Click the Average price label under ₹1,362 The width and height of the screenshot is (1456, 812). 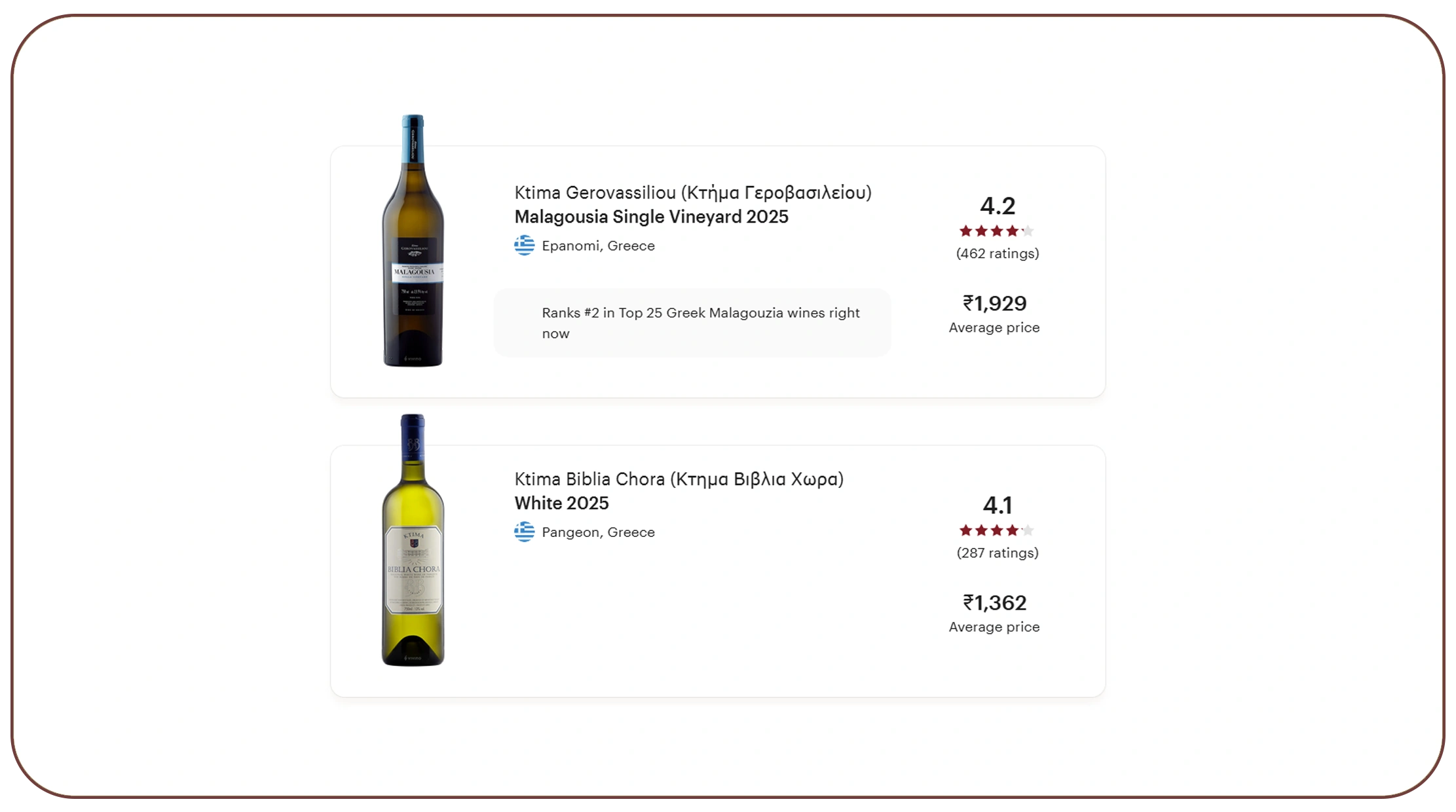click(994, 627)
